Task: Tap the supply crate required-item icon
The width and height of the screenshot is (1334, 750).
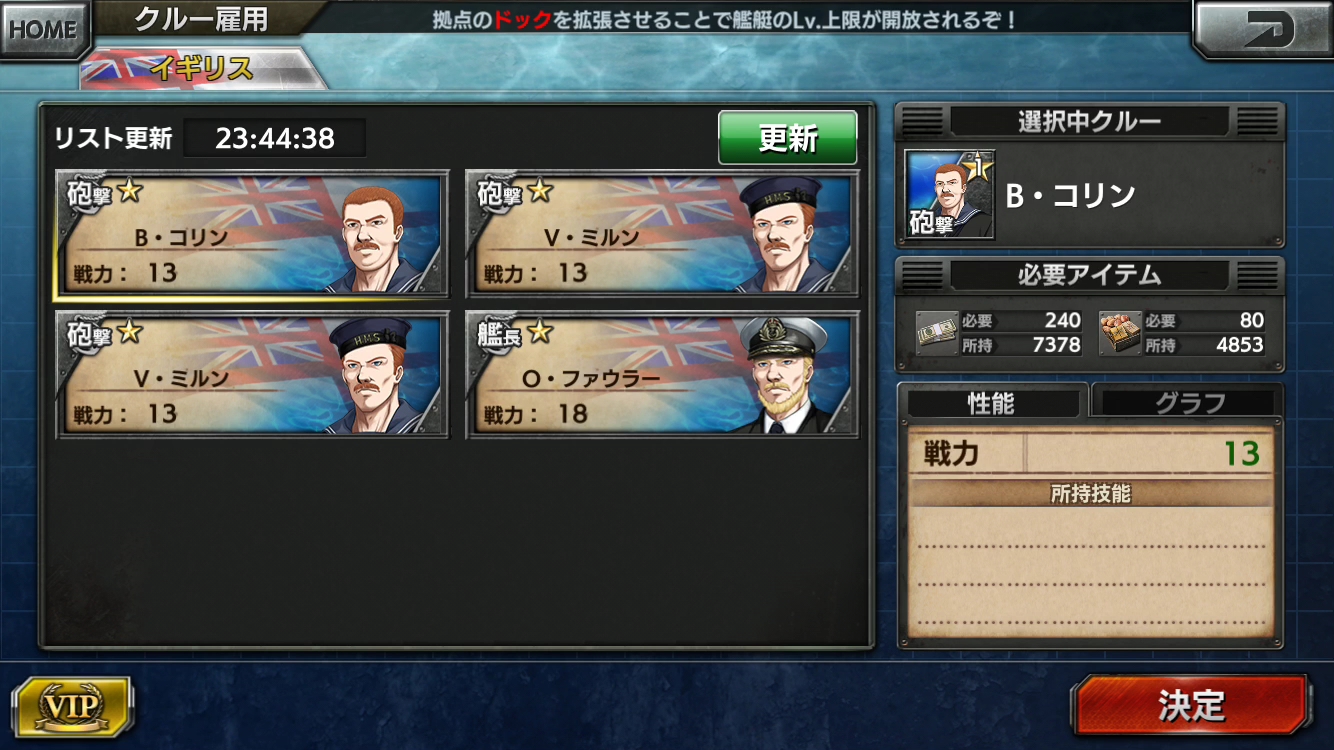Action: coord(1121,333)
